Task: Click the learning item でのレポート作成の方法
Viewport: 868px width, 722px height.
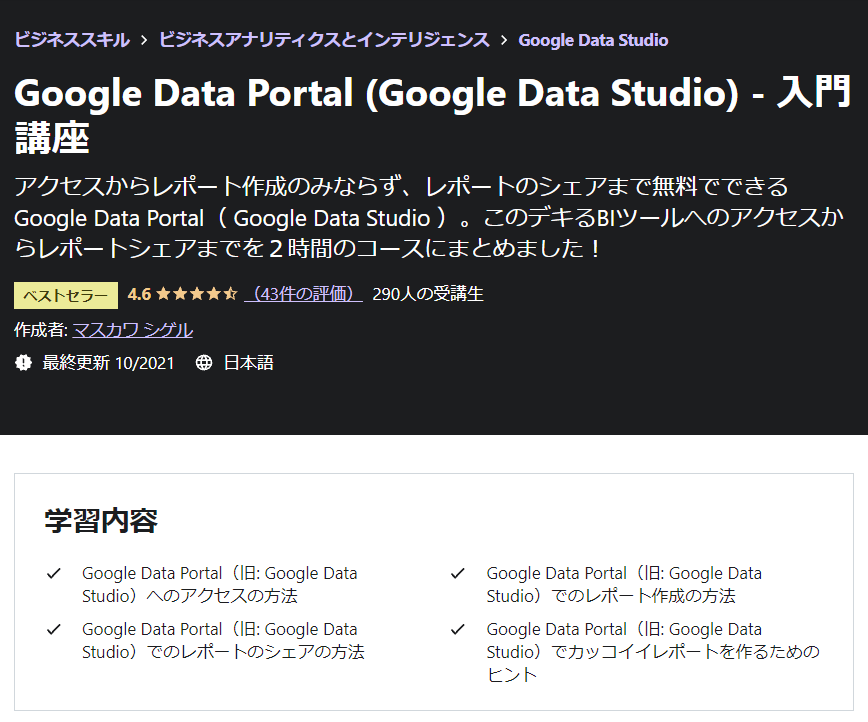Action: pos(624,585)
